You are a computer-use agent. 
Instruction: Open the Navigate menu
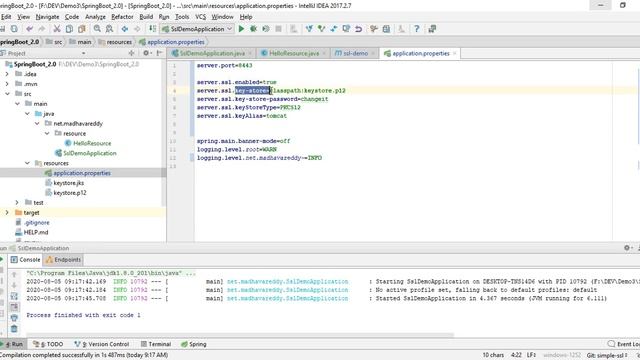click(x=47, y=17)
